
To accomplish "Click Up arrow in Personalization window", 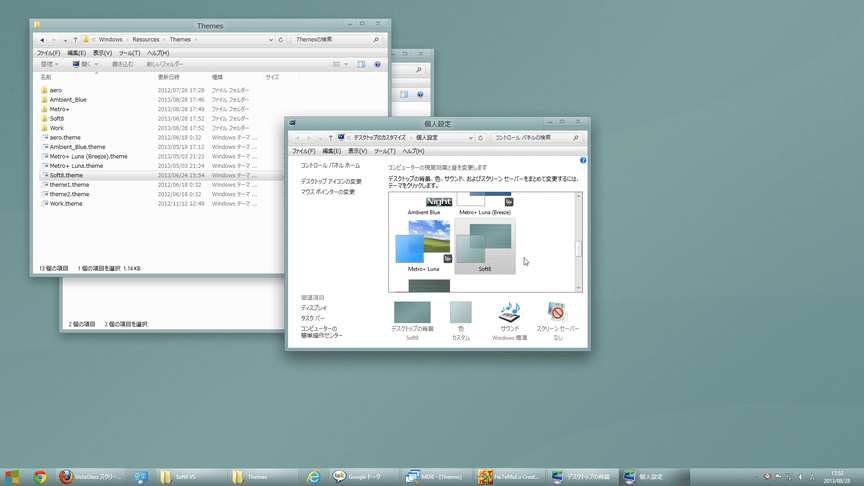I will pyautogui.click(x=331, y=138).
